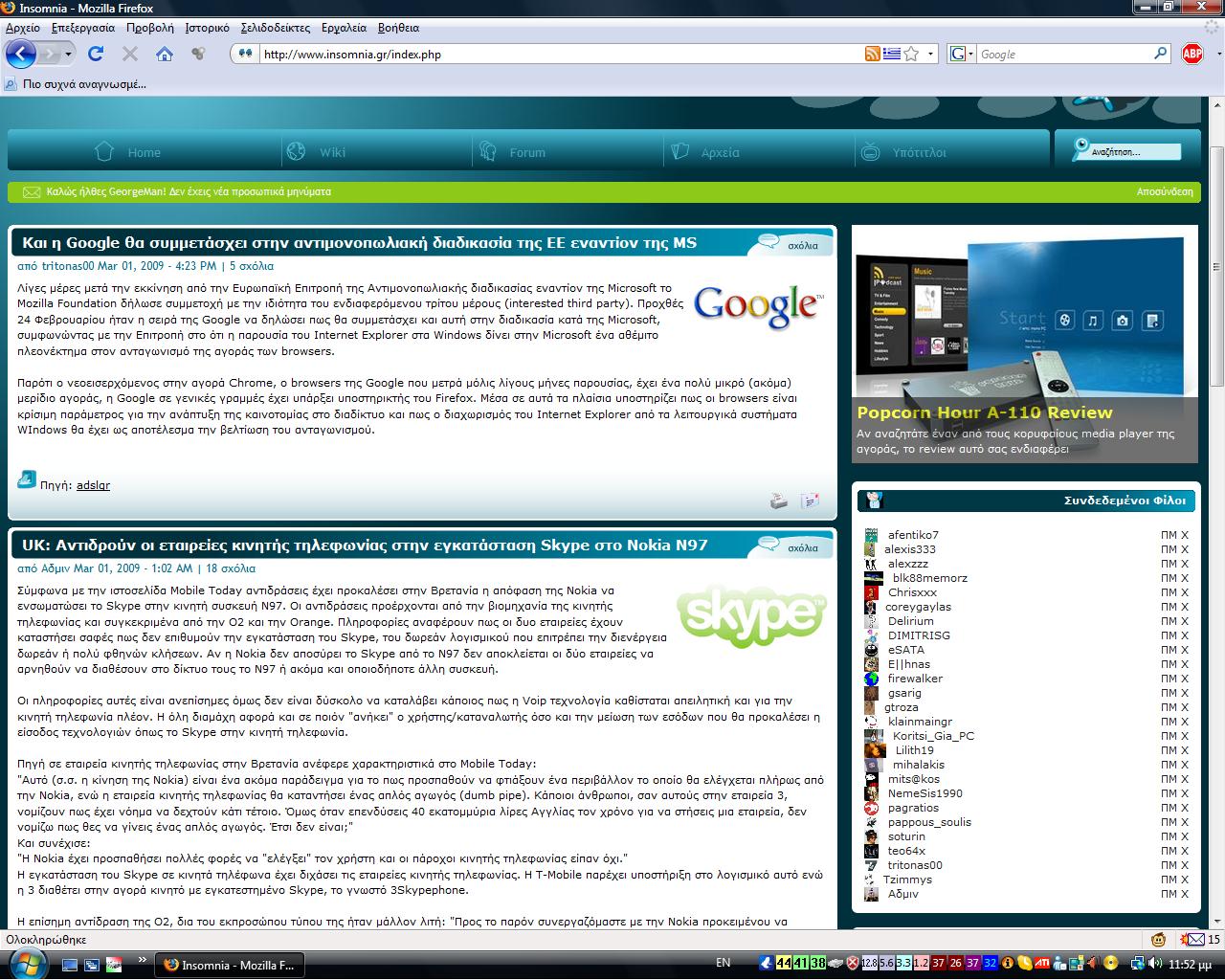The height and width of the screenshot is (980, 1225).
Task: Click the magnifier in the Google search box
Action: [1160, 54]
